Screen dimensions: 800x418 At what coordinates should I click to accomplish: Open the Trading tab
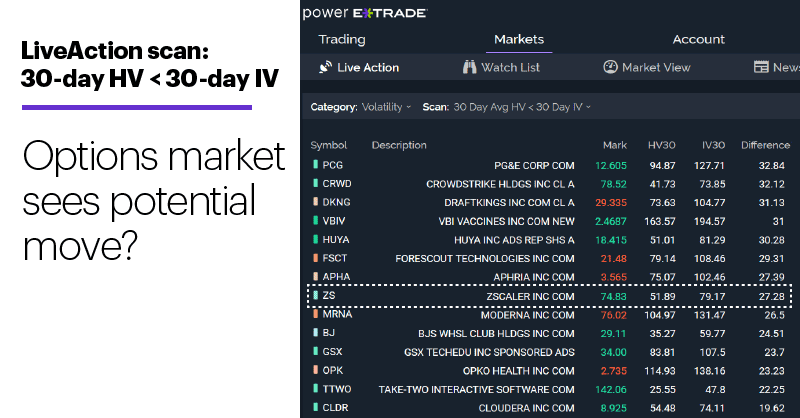(x=342, y=39)
